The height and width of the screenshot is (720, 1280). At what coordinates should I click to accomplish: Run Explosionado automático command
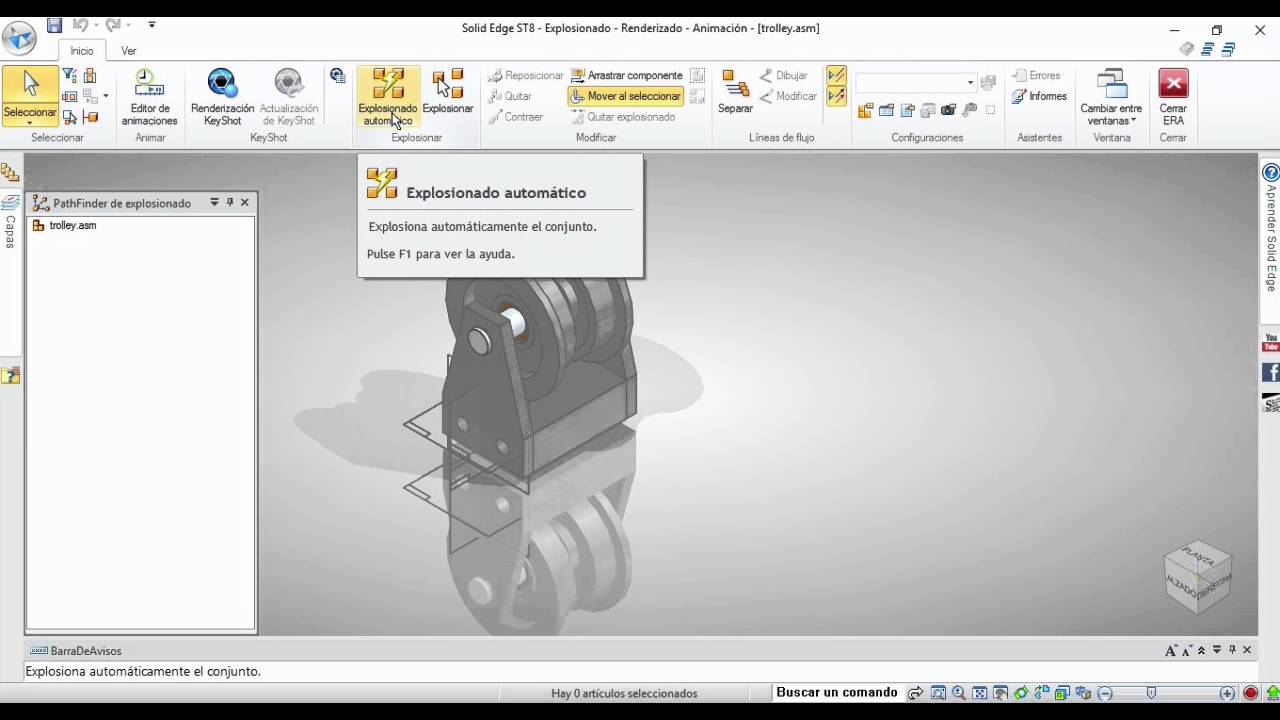pos(388,97)
